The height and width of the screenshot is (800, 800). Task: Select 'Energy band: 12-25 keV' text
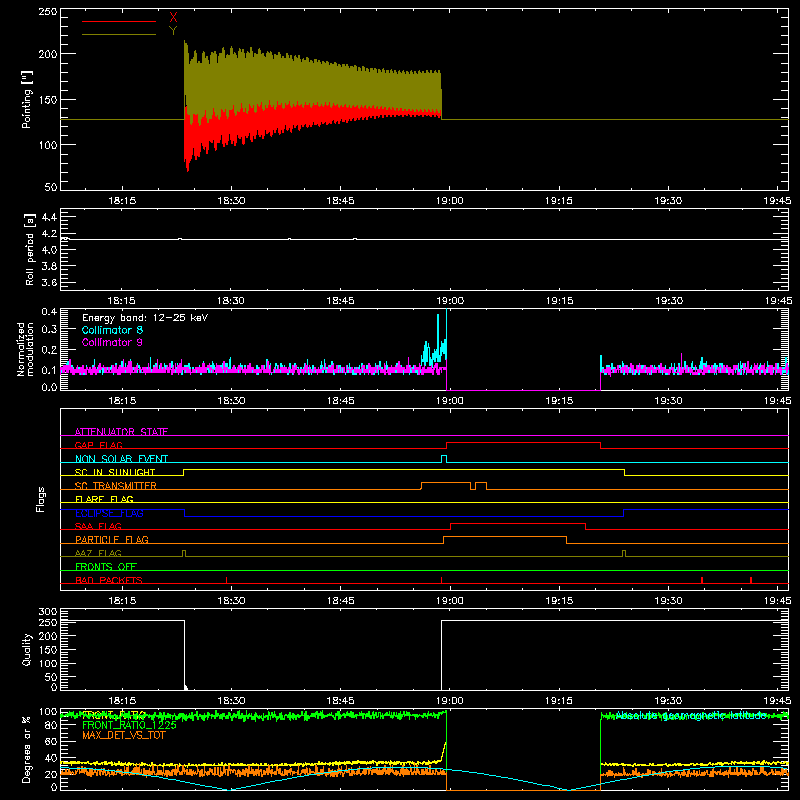pyautogui.click(x=145, y=318)
